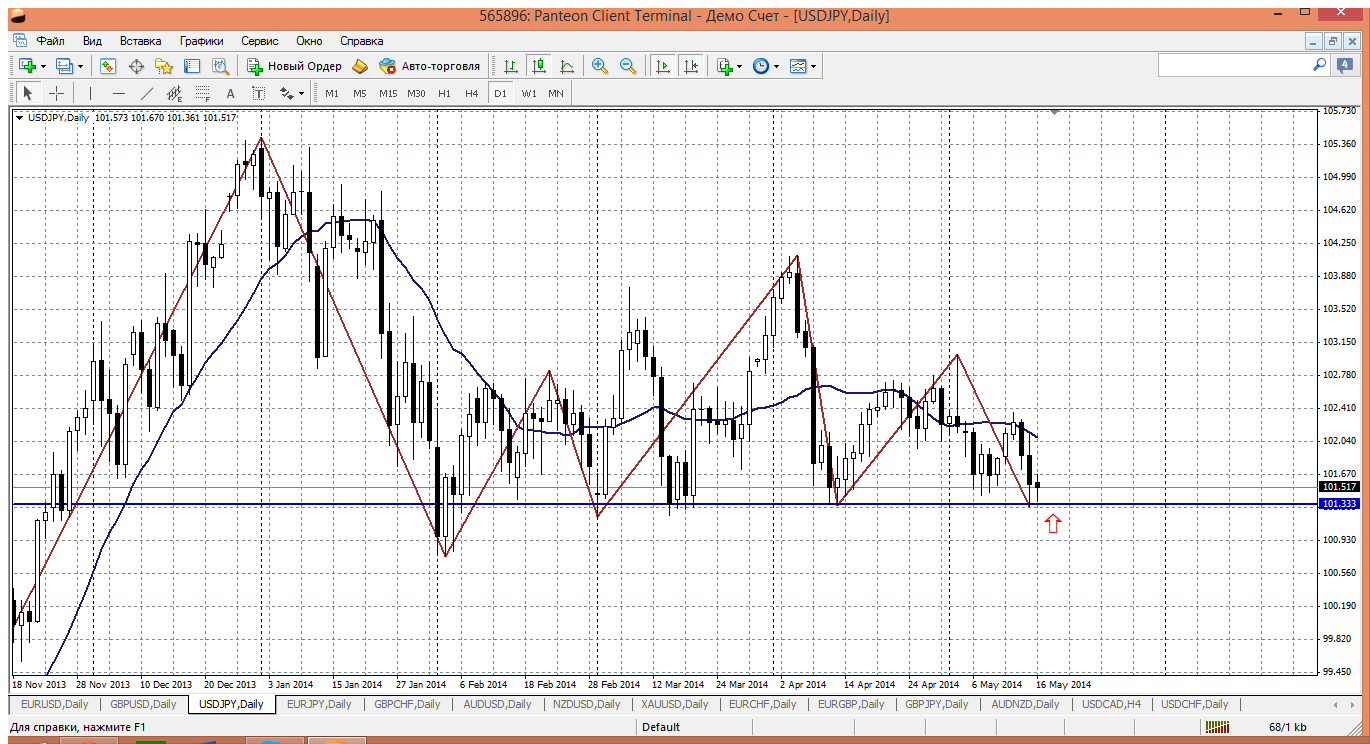Select the Crosshair cursor tool

coord(57,94)
